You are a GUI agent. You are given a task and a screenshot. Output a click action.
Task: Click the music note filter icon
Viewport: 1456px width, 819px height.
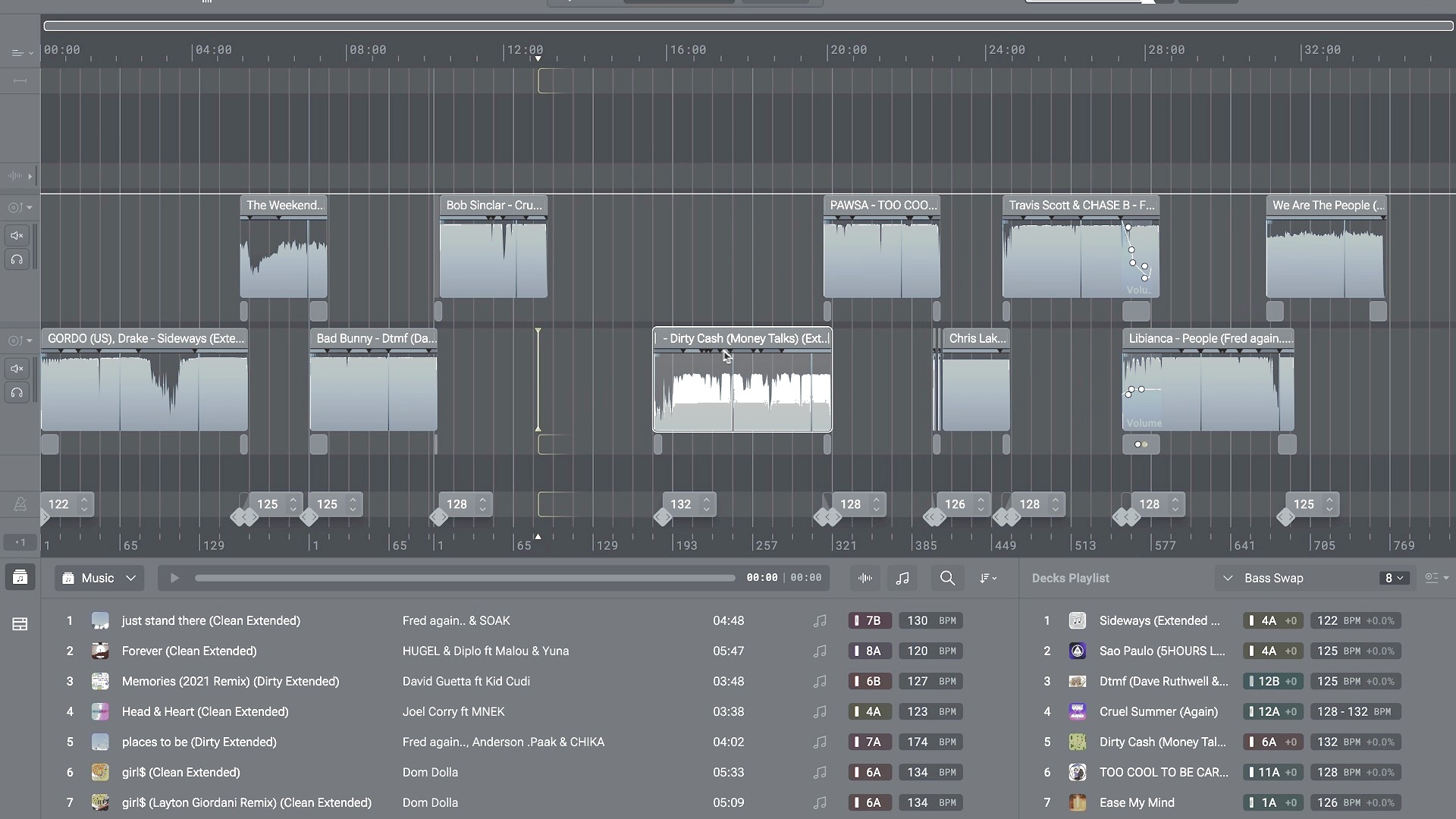(x=902, y=578)
